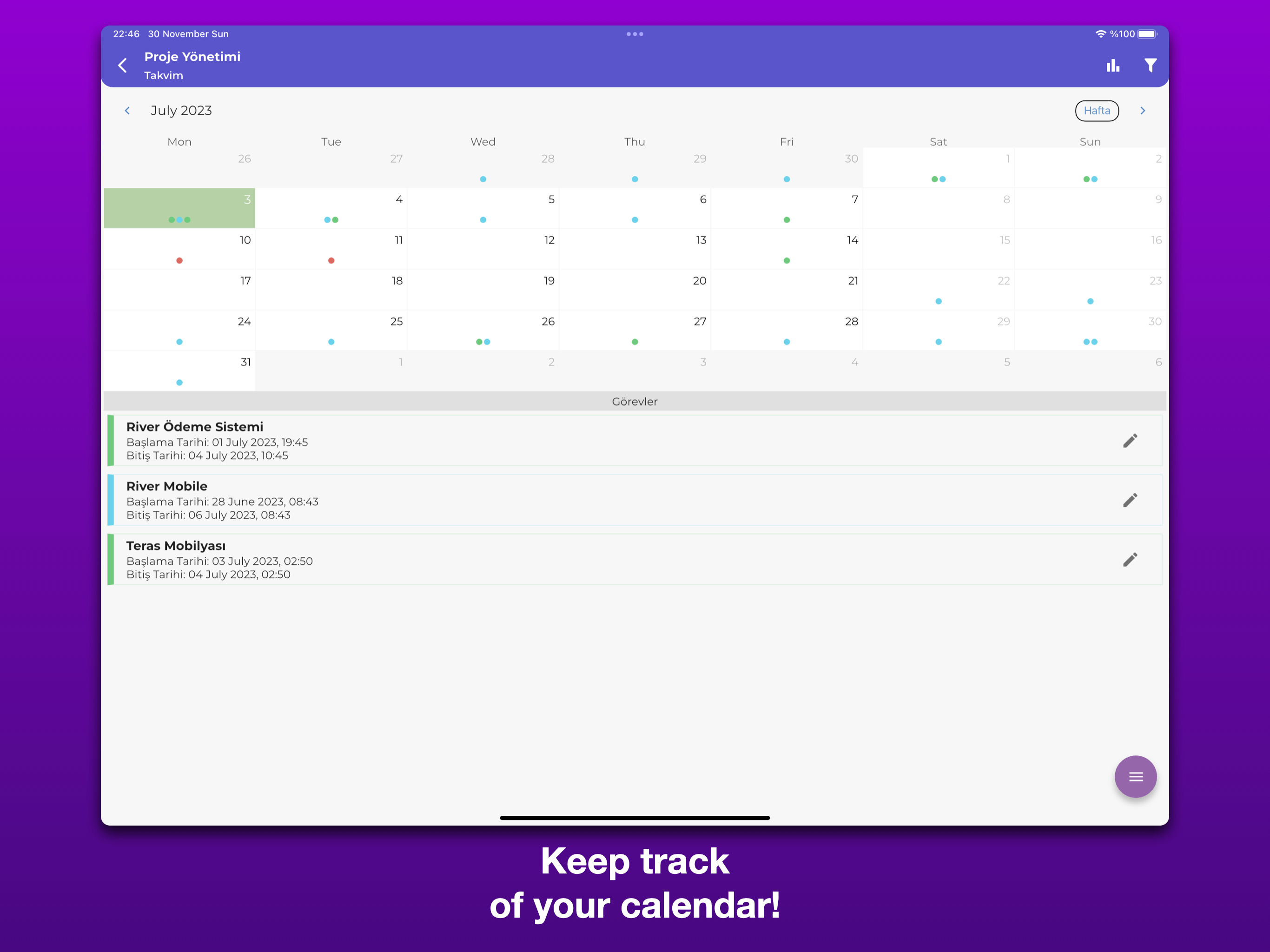1270x952 pixels.
Task: Select Saturday July 1 cell
Action: (938, 168)
